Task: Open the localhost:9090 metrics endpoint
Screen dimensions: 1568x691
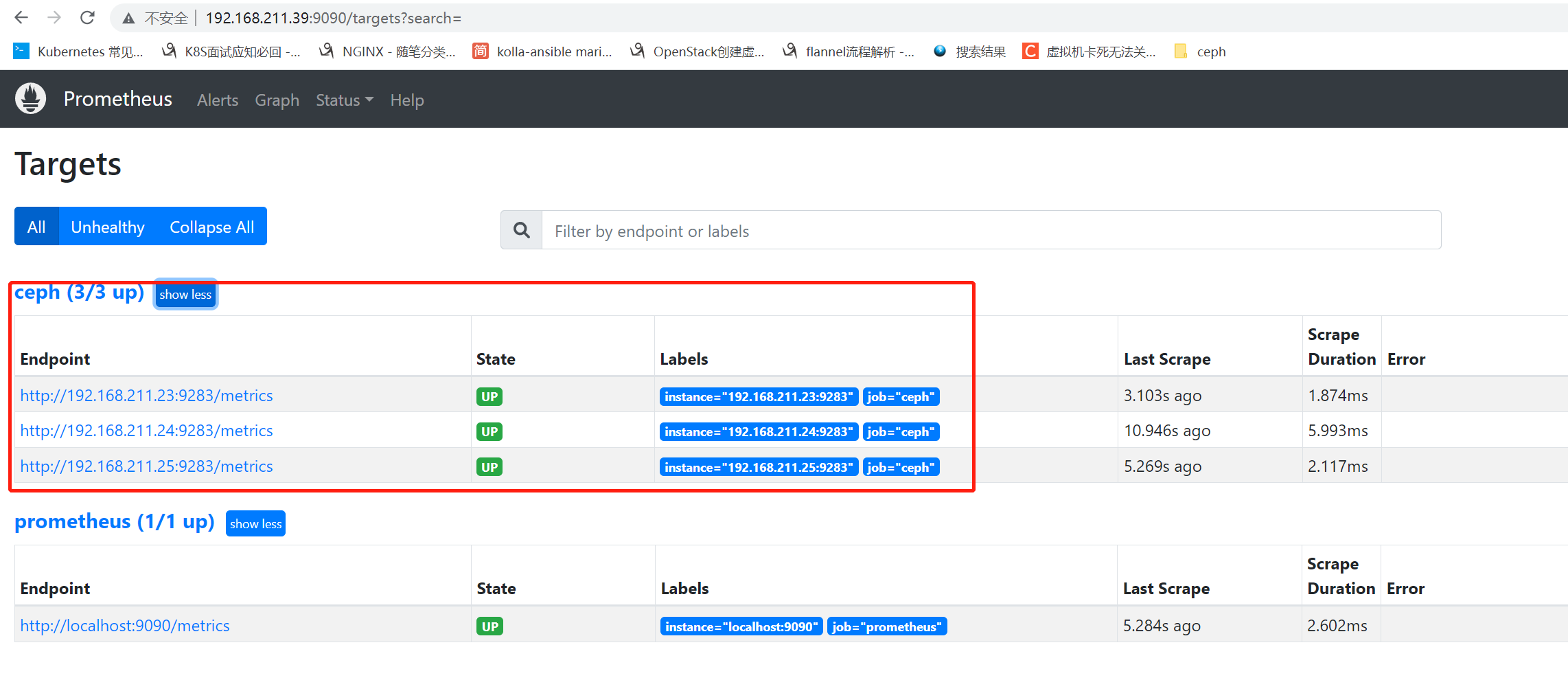Action: point(125,626)
